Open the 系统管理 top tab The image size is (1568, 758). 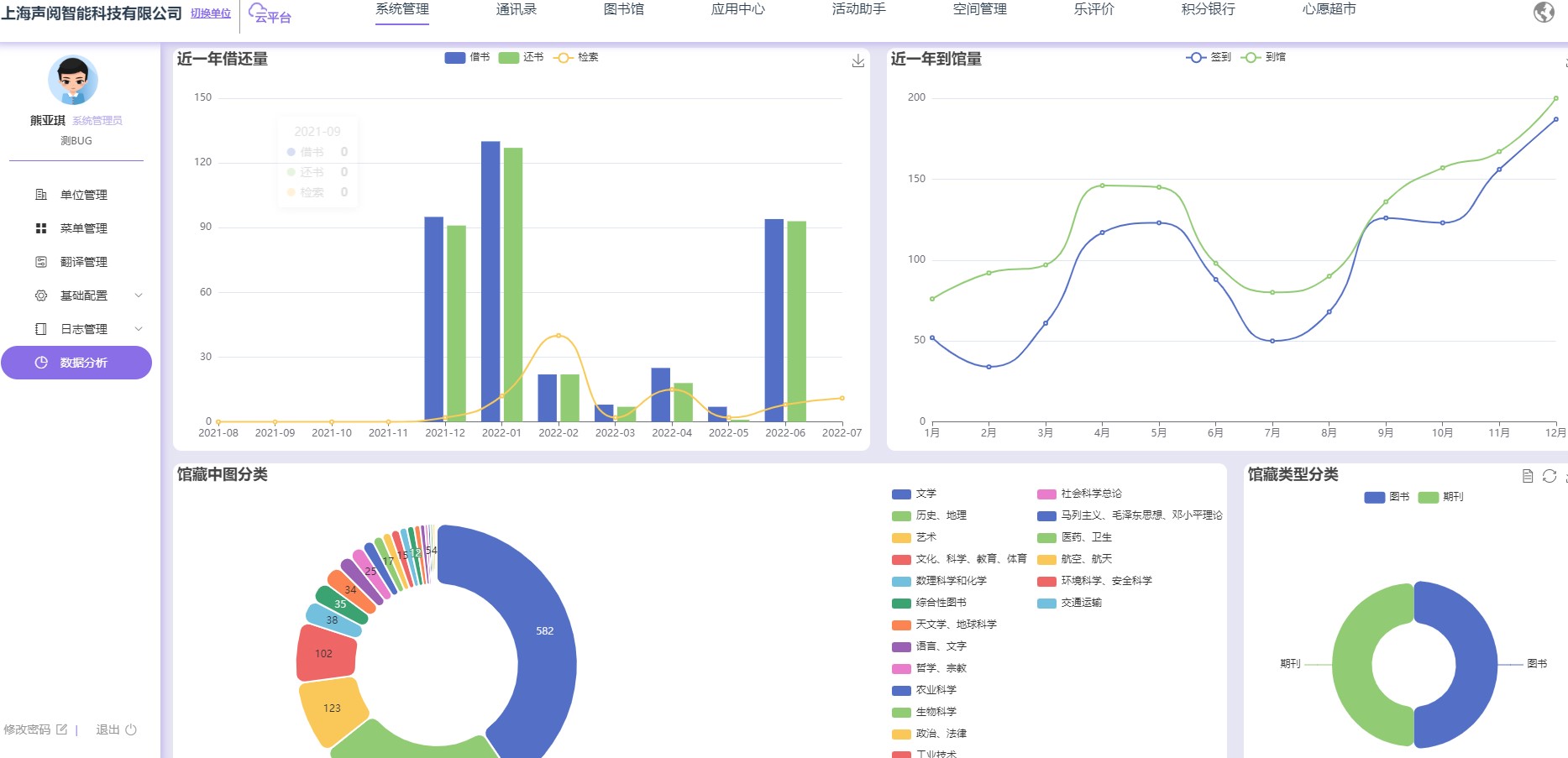tap(402, 9)
